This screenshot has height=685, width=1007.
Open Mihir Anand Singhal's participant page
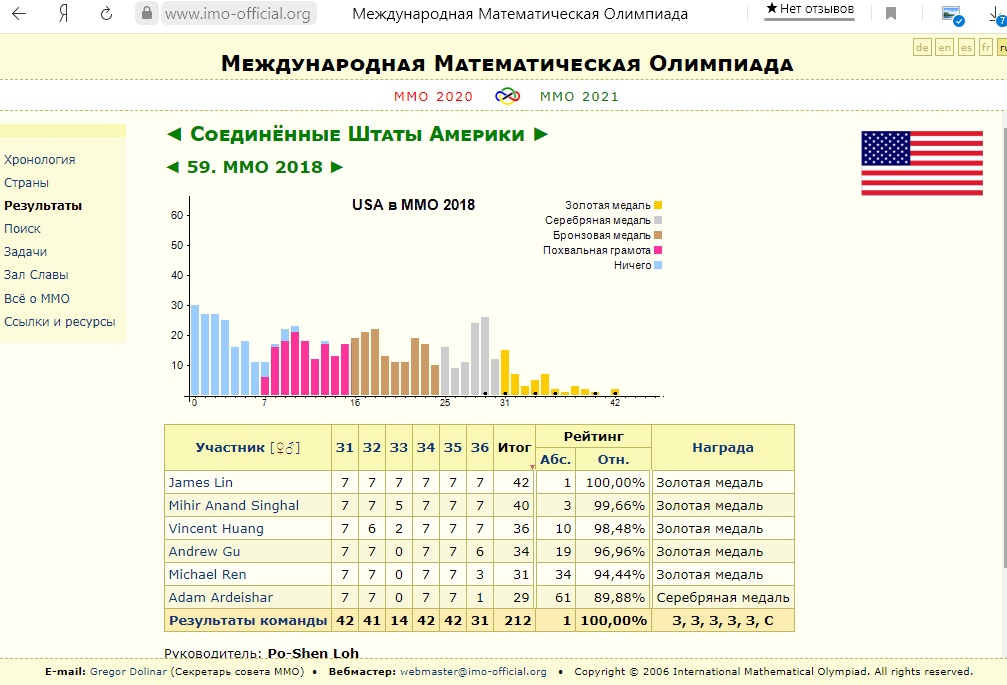tap(234, 506)
